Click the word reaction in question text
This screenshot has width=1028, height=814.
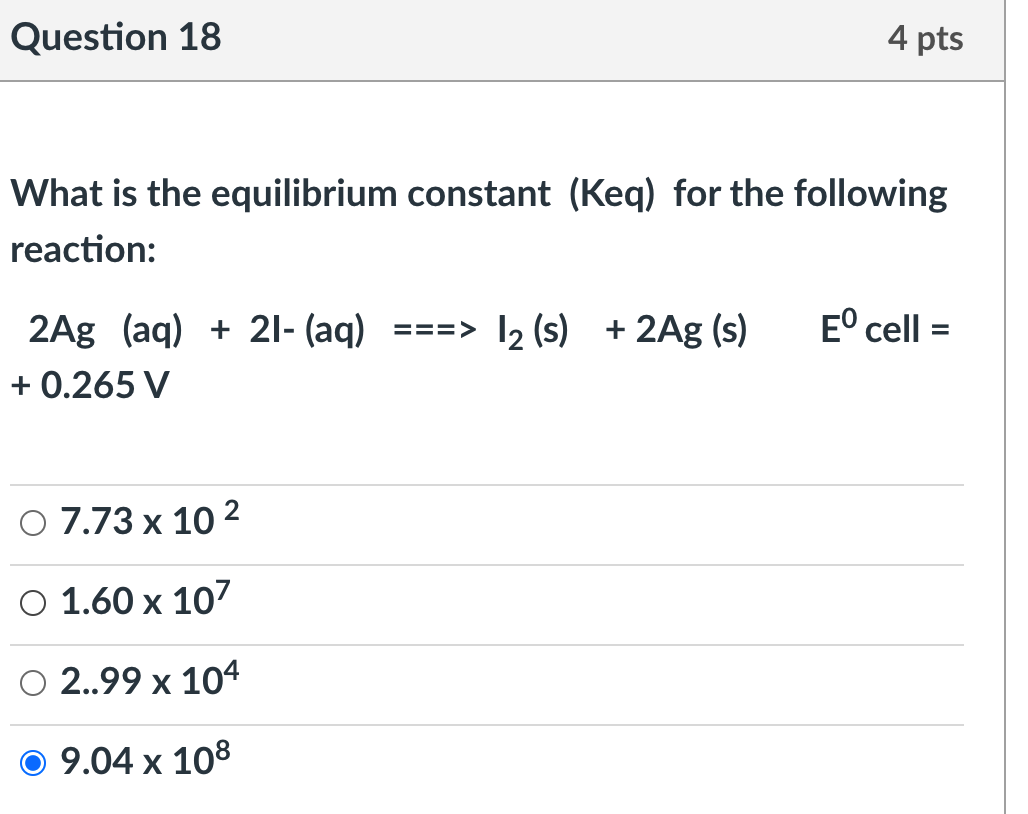(81, 250)
